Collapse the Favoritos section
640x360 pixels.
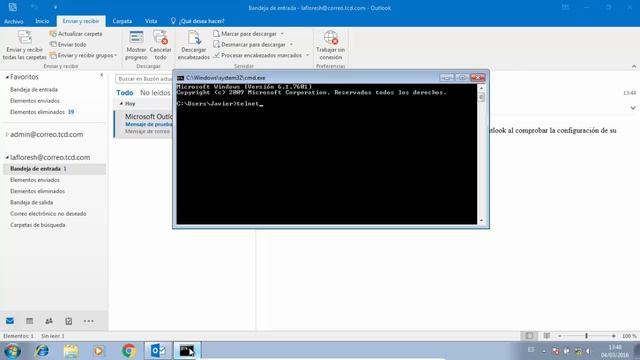[x=7, y=77]
